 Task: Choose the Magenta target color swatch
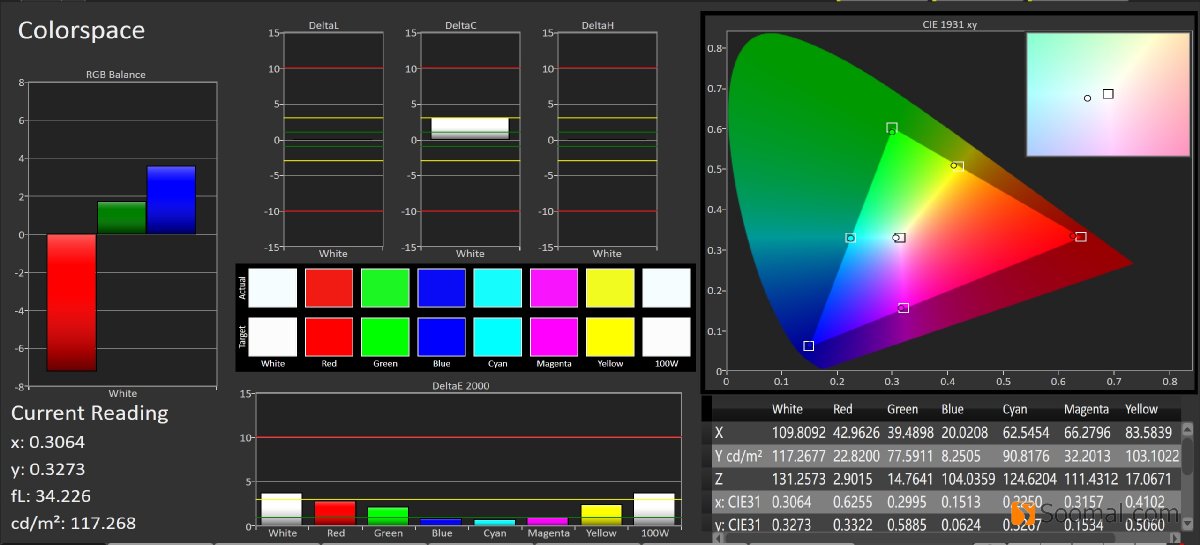coord(554,336)
